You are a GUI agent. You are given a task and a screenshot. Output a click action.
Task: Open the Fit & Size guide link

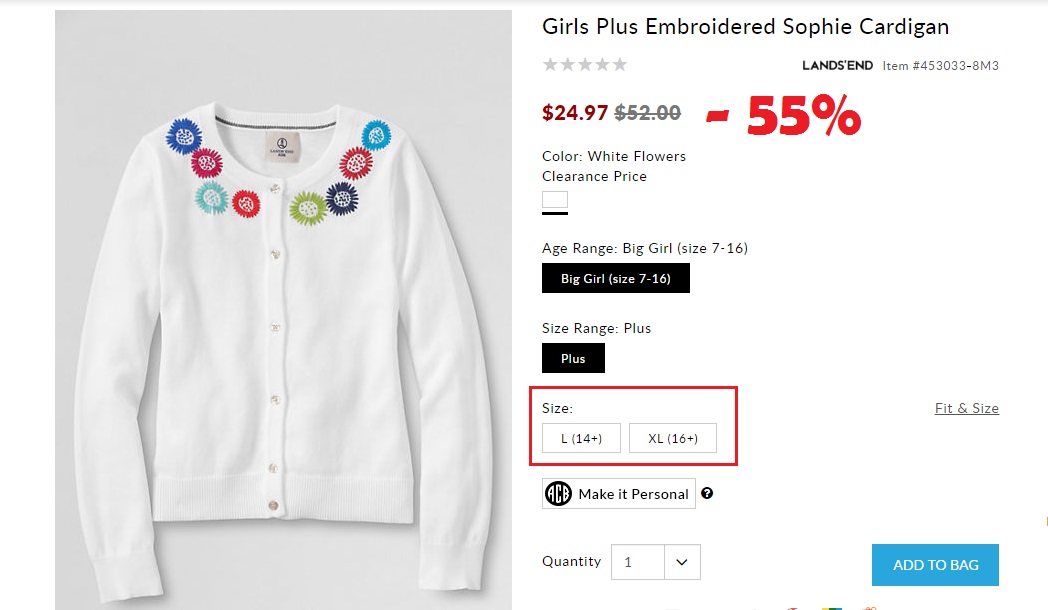pyautogui.click(x=966, y=408)
